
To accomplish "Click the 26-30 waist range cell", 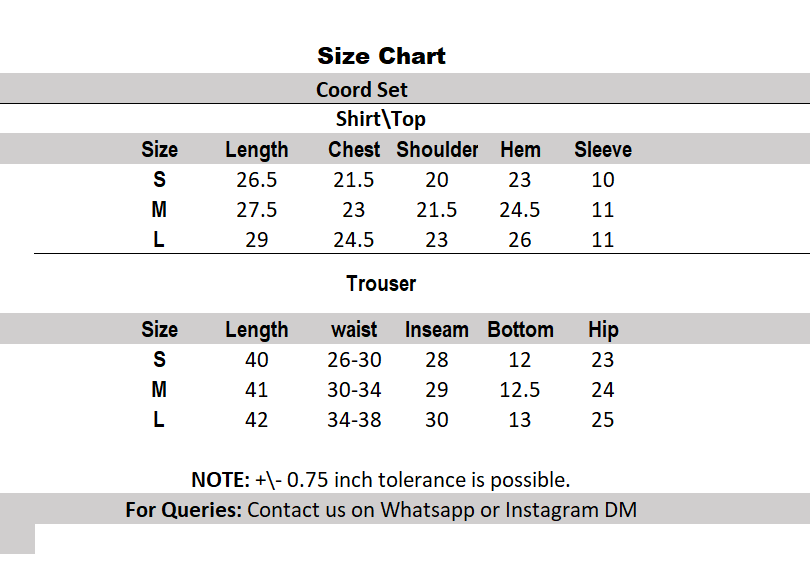I will pyautogui.click(x=354, y=360).
